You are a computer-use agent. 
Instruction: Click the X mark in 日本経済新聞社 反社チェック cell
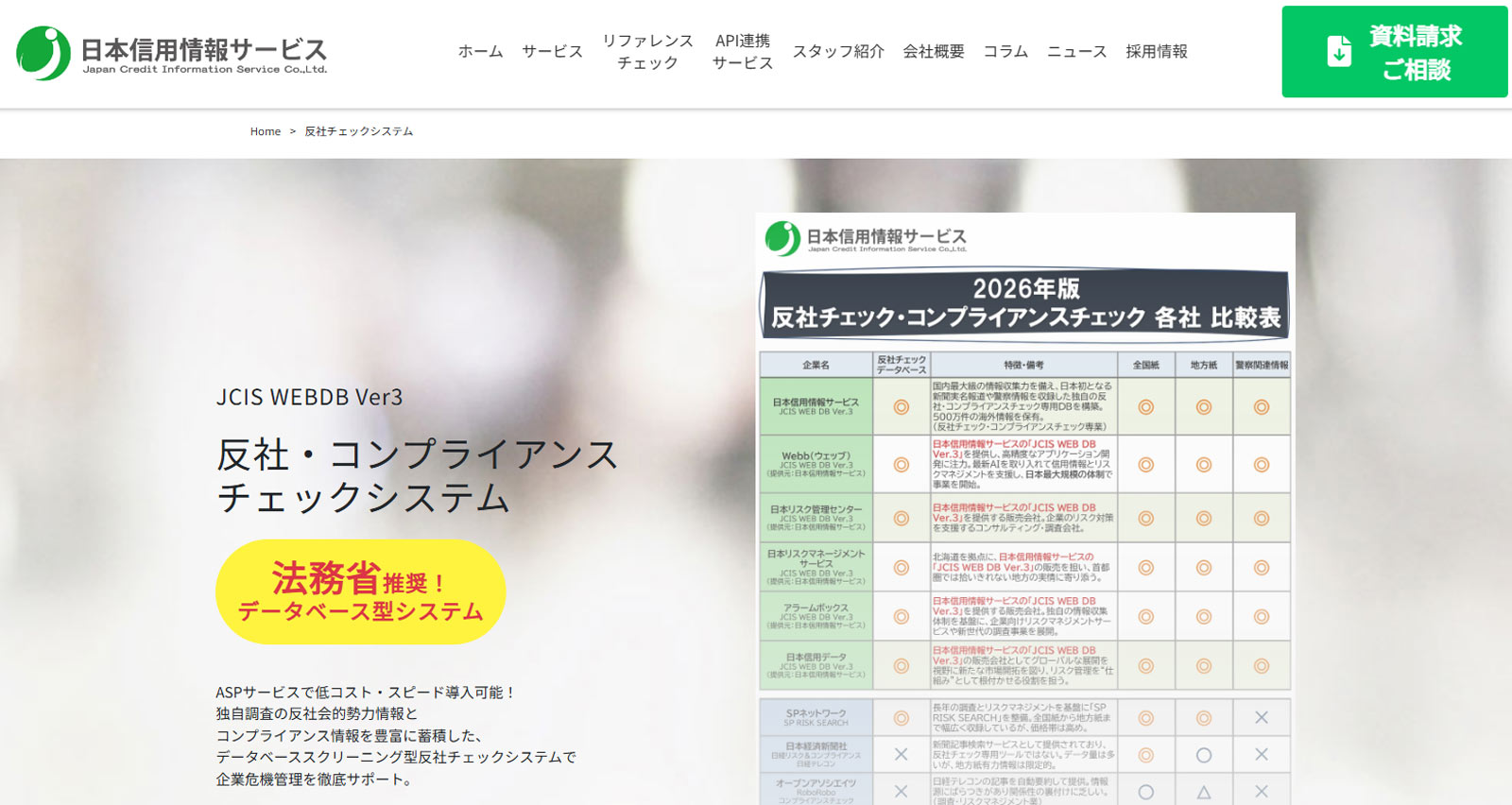[x=901, y=754]
